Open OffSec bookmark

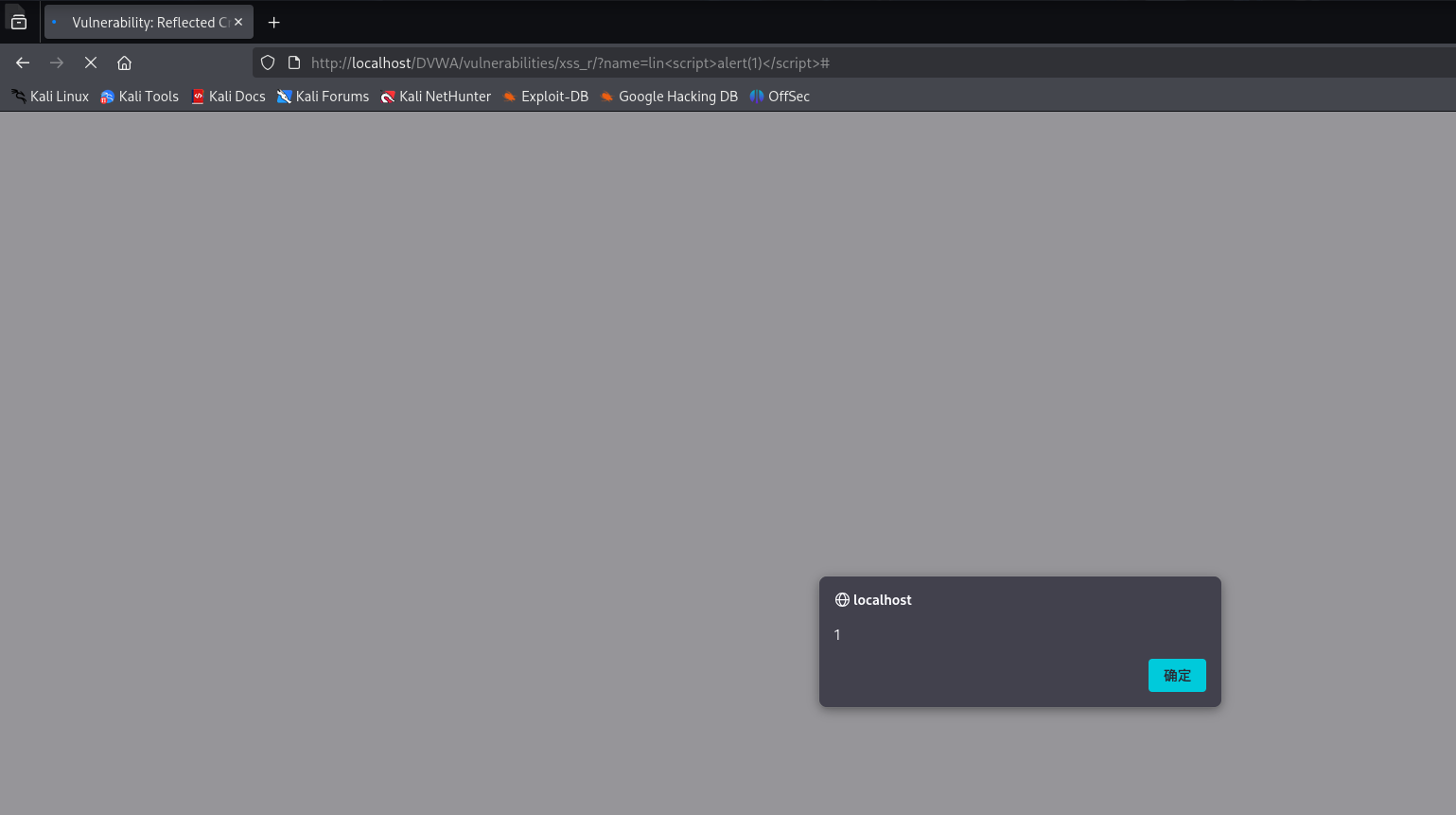[x=780, y=97]
